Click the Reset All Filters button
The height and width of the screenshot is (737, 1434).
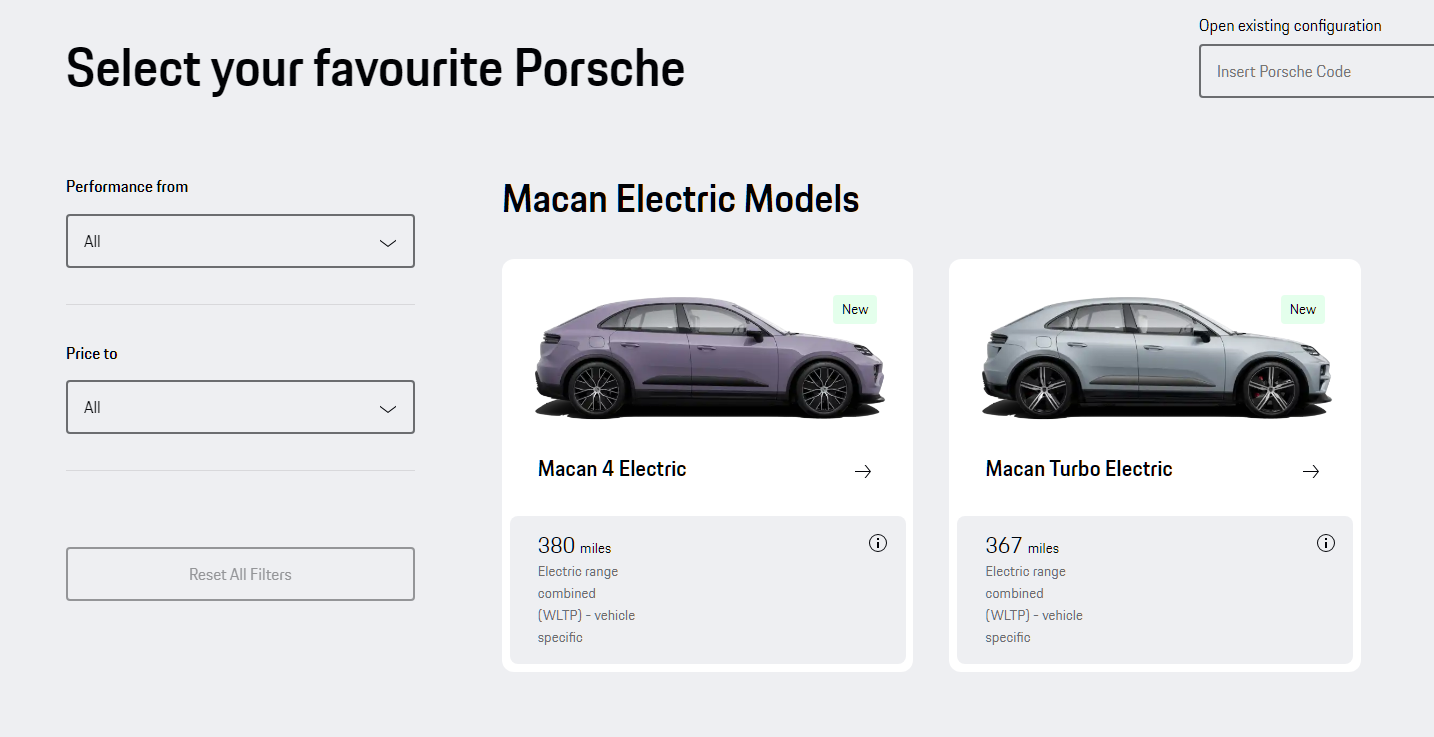click(x=240, y=573)
